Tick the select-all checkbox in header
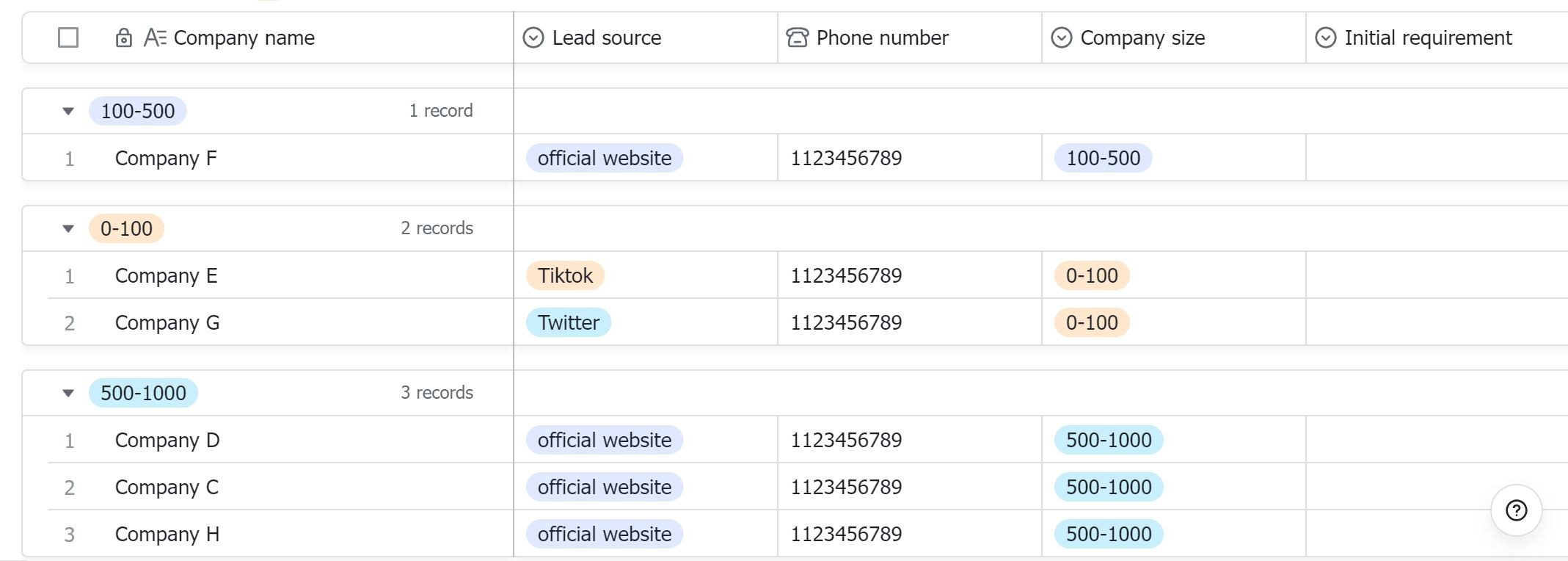This screenshot has width=1568, height=561. [x=68, y=37]
